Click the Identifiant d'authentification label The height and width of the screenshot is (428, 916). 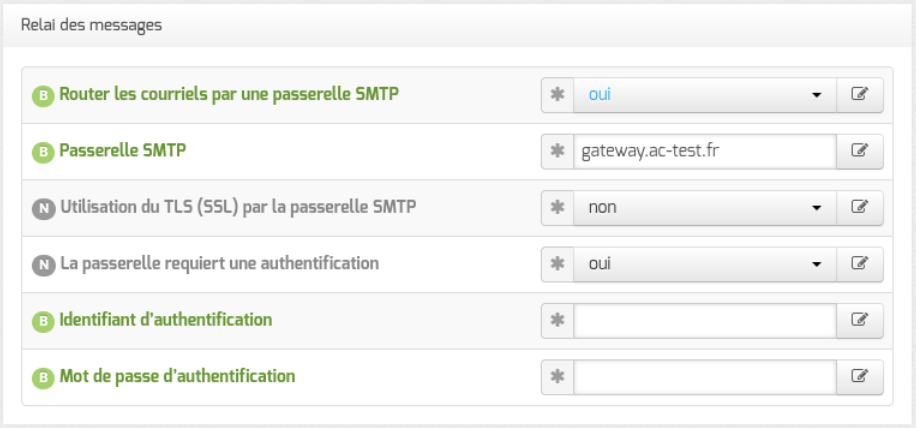coord(166,320)
